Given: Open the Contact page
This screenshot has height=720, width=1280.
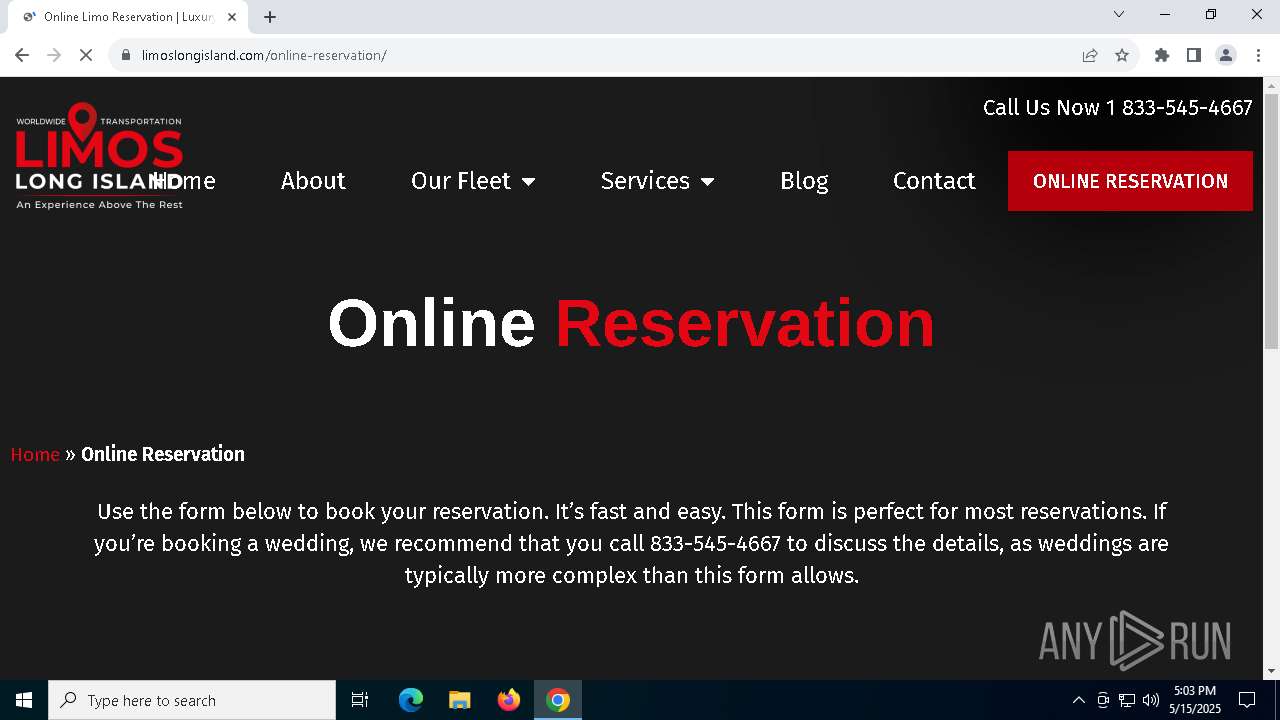Looking at the screenshot, I should pyautogui.click(x=934, y=181).
